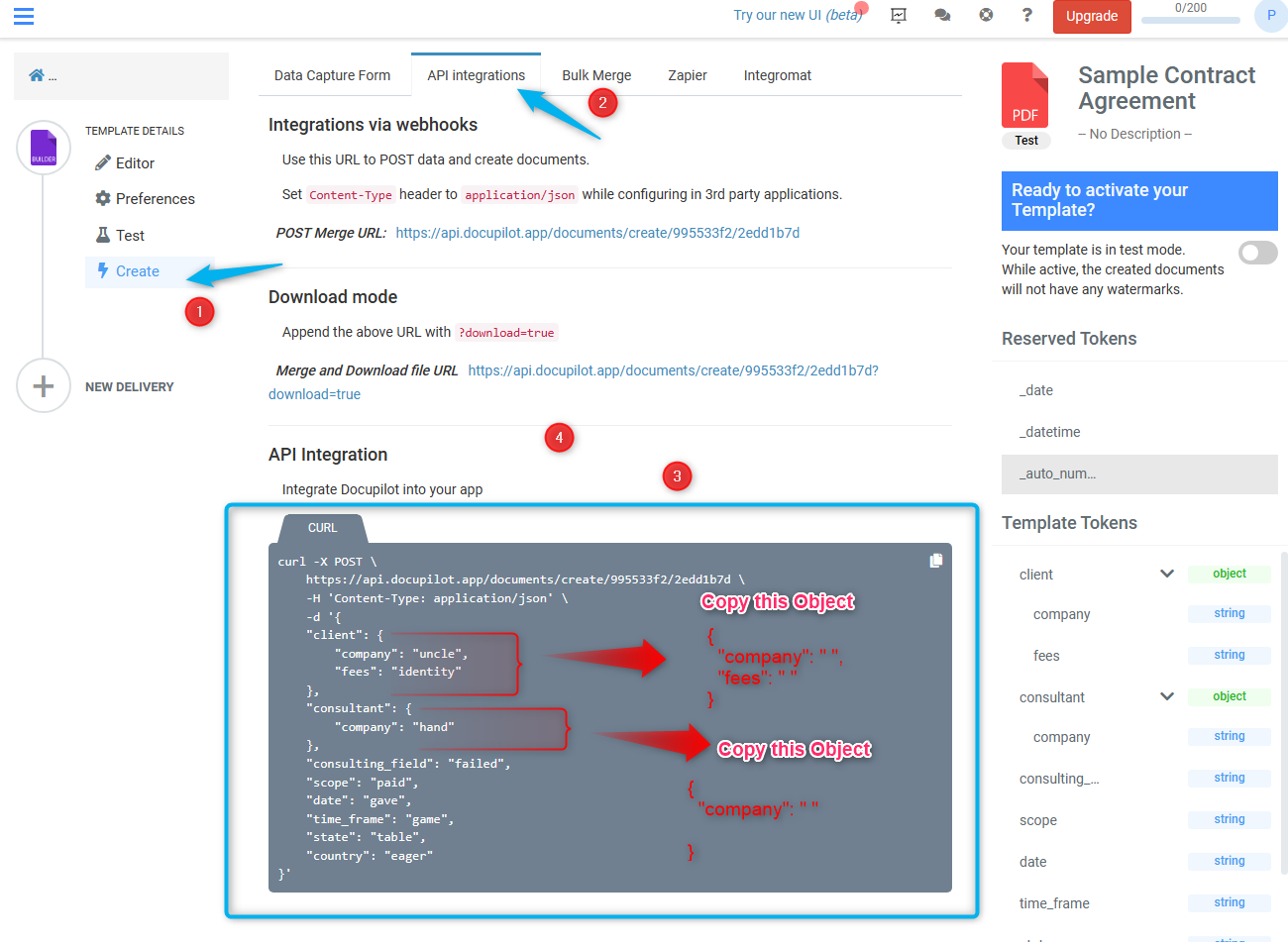Switch to Data Capture Form tab

(332, 75)
